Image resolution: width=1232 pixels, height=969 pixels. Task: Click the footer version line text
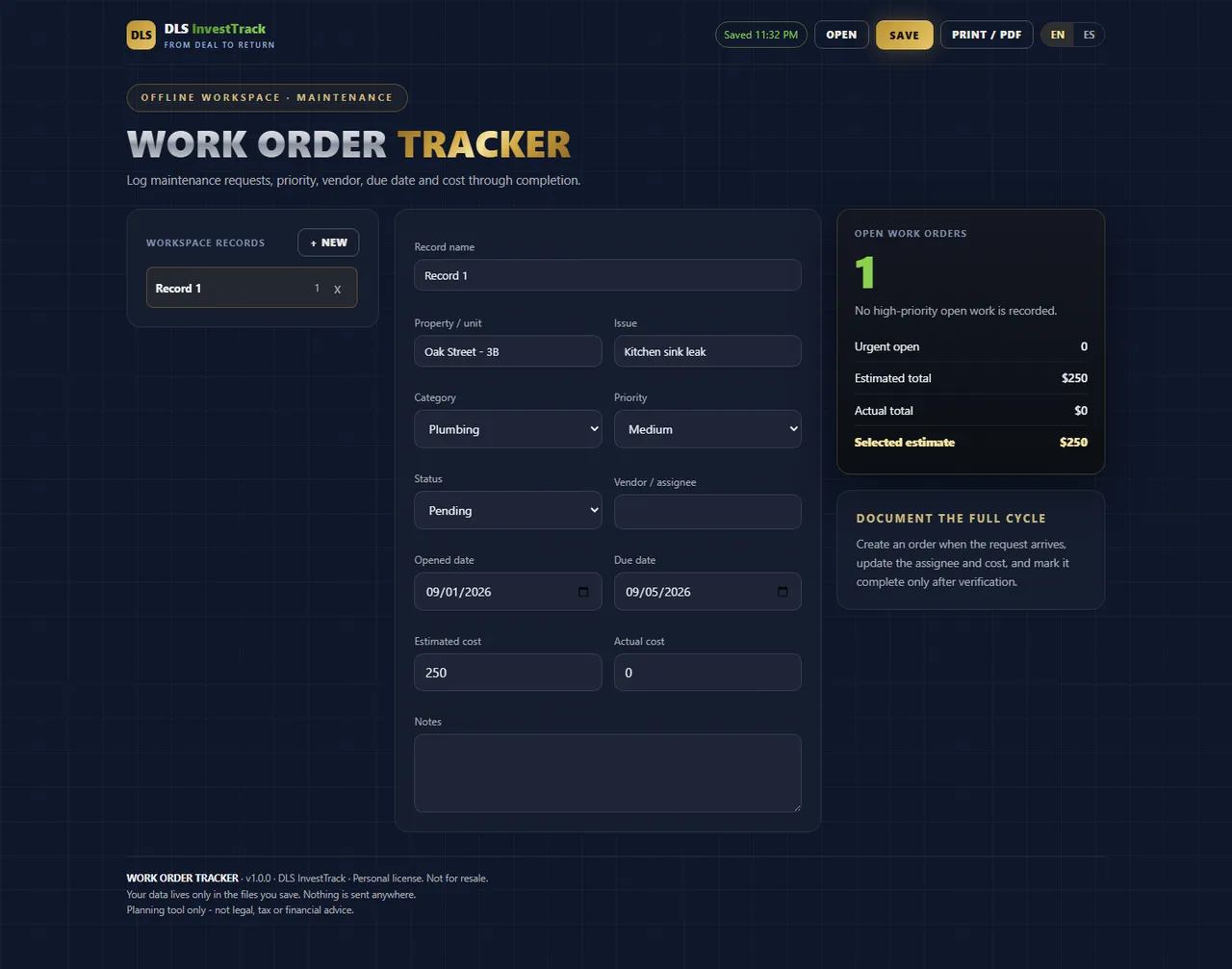(x=307, y=879)
